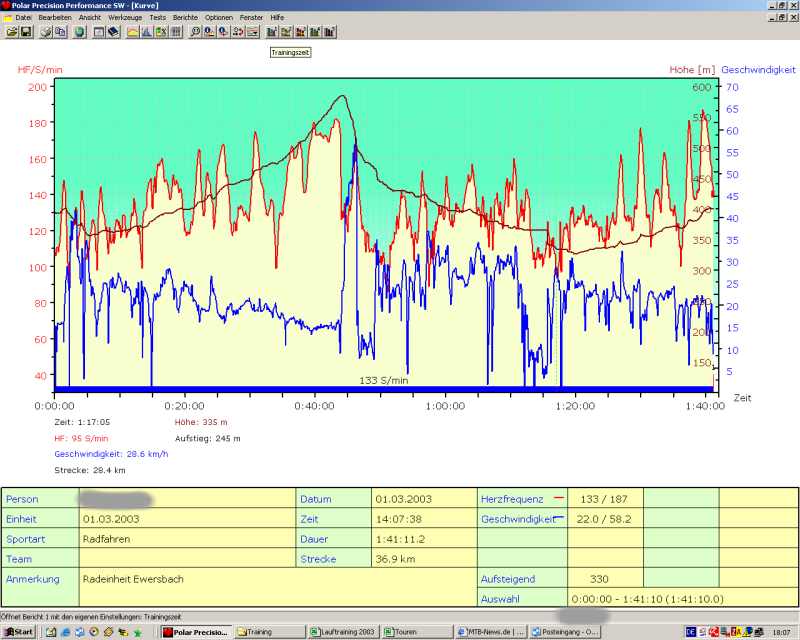The image size is (800, 640).
Task: Click the Copy toolbar icon
Action: pyautogui.click(x=60, y=32)
